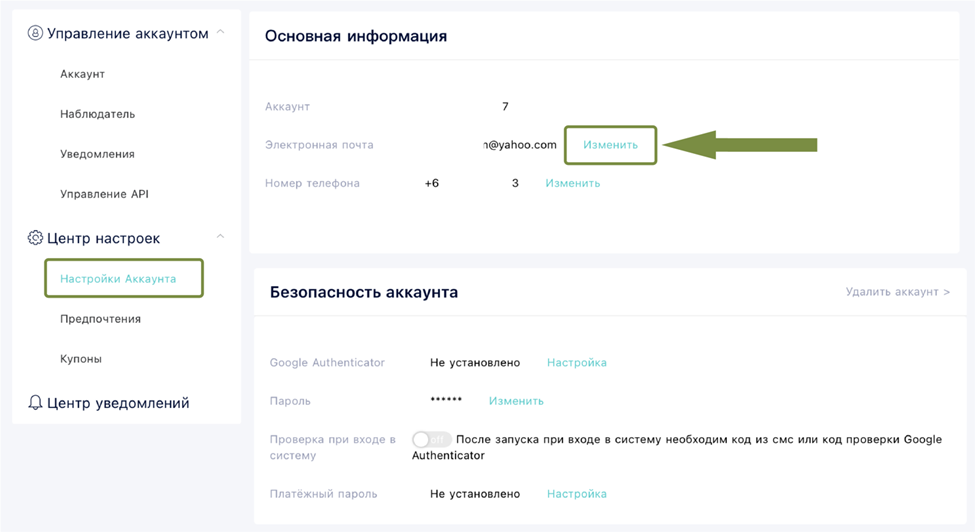
Task: Click the settings center gear icon
Action: tap(36, 238)
